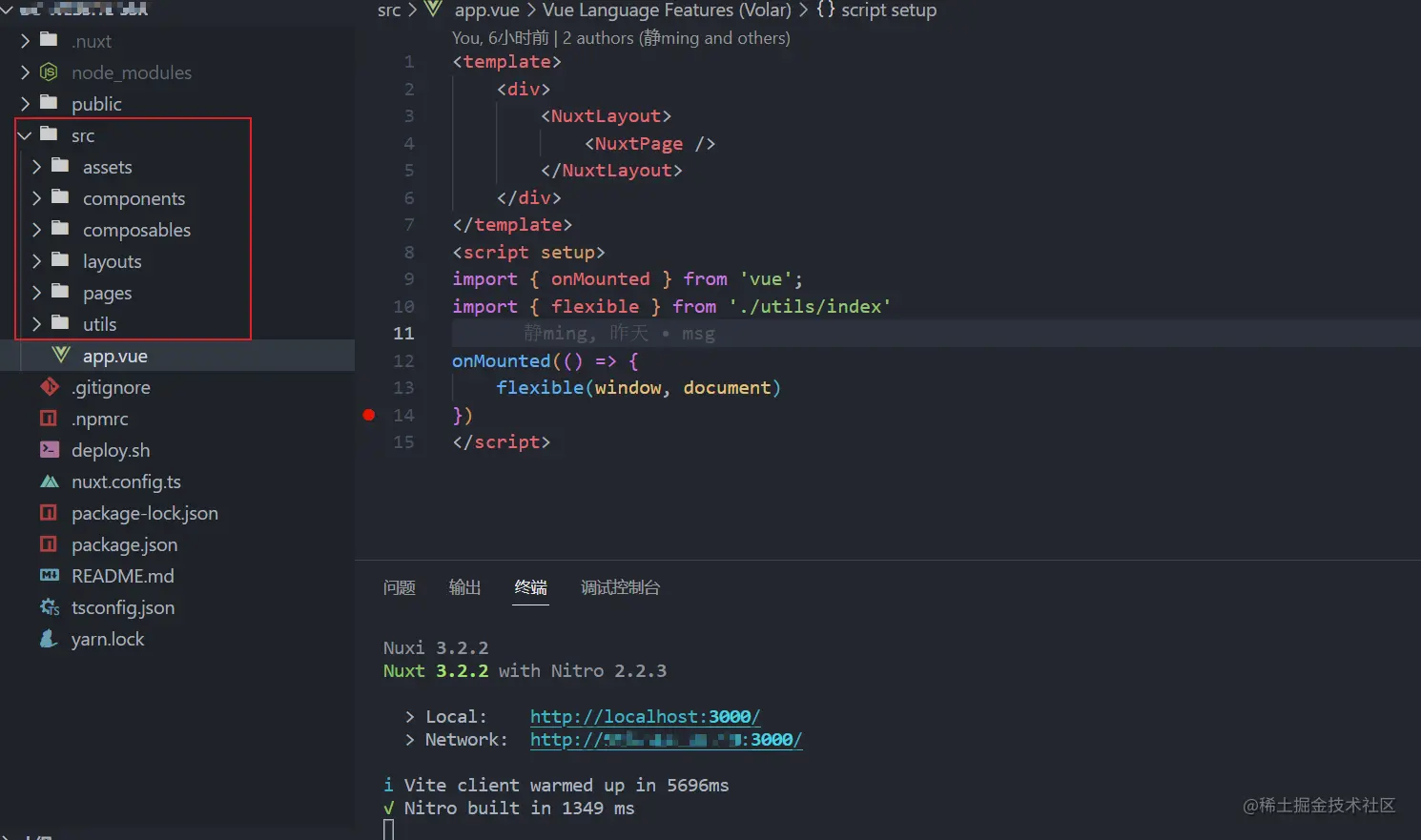This screenshot has height=840, width=1421.
Task: Click the assets folder icon
Action: click(60, 166)
